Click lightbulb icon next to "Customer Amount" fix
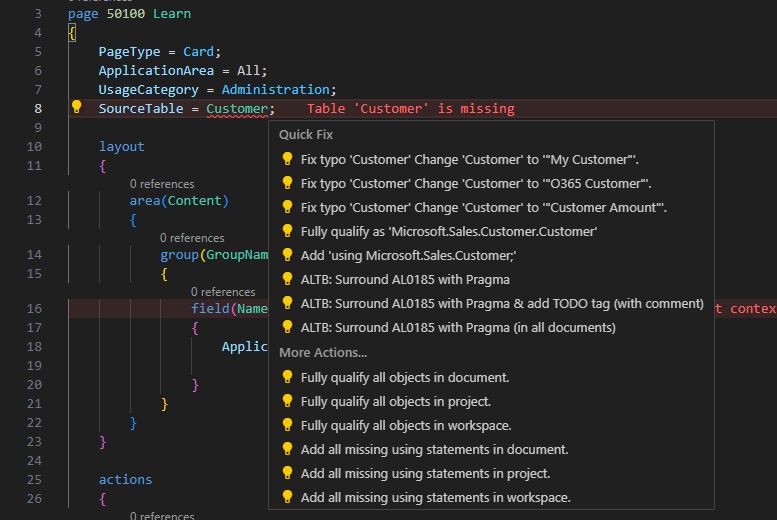This screenshot has height=520, width=777. click(287, 206)
